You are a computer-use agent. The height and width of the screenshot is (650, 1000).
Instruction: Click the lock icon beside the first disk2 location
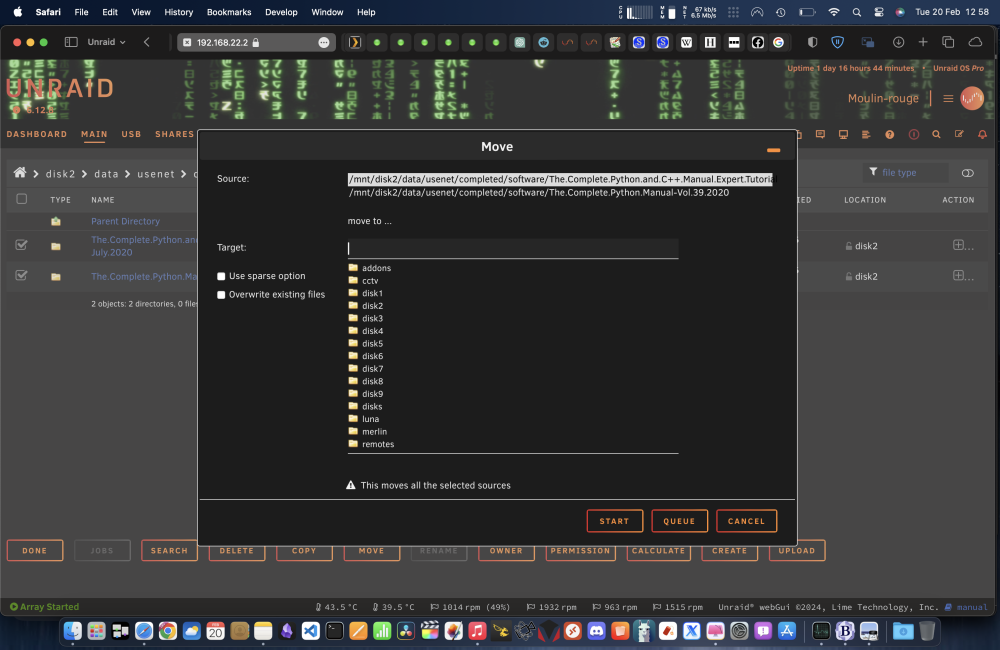(x=849, y=246)
